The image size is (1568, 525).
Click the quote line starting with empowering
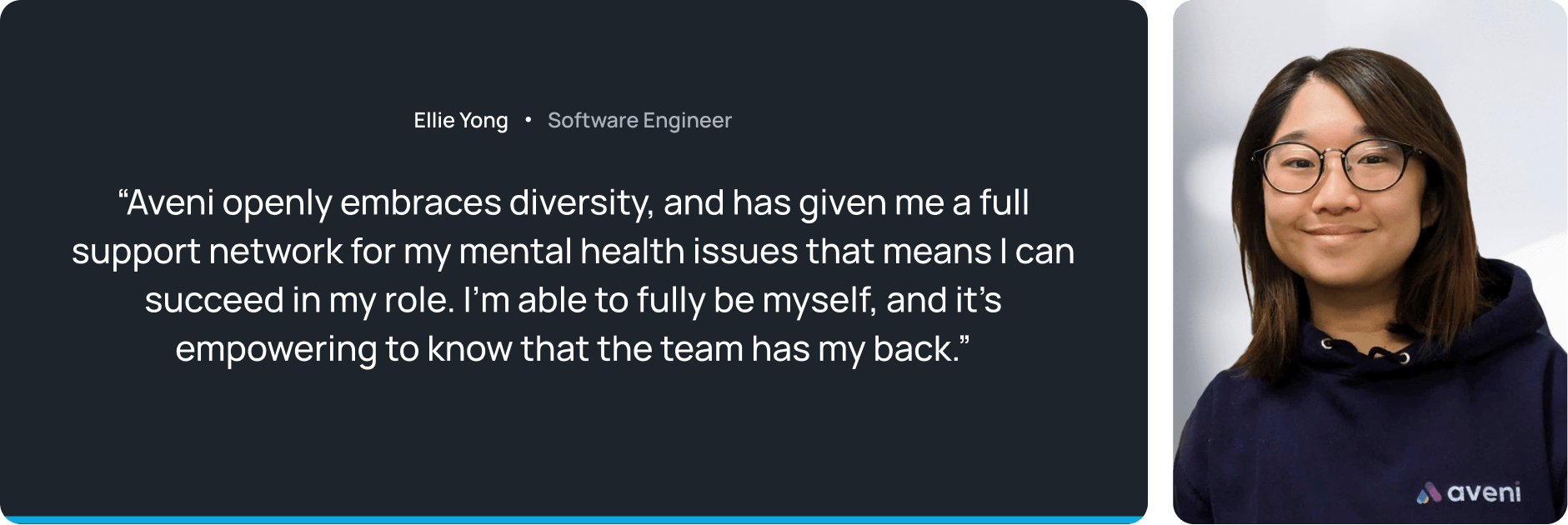point(573,349)
